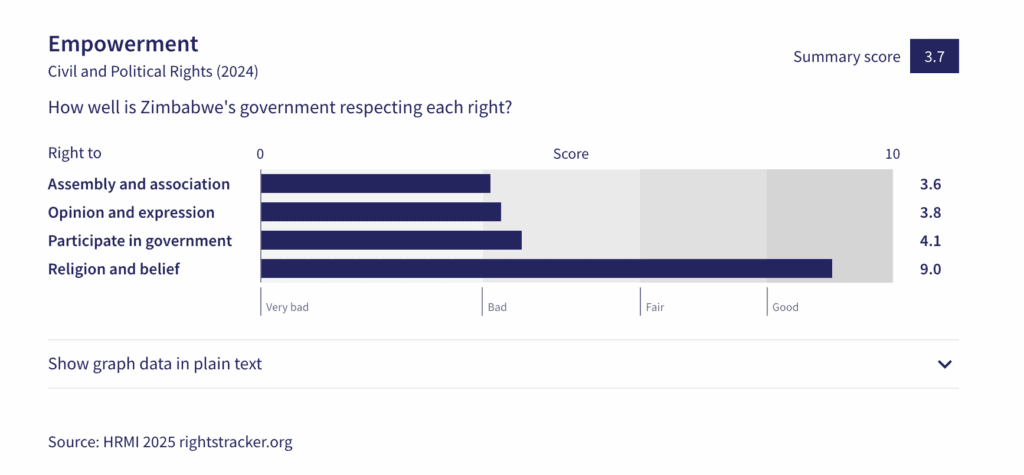This screenshot has width=1024, height=475.
Task: Click the 4.1 score value
Action: (x=930, y=240)
